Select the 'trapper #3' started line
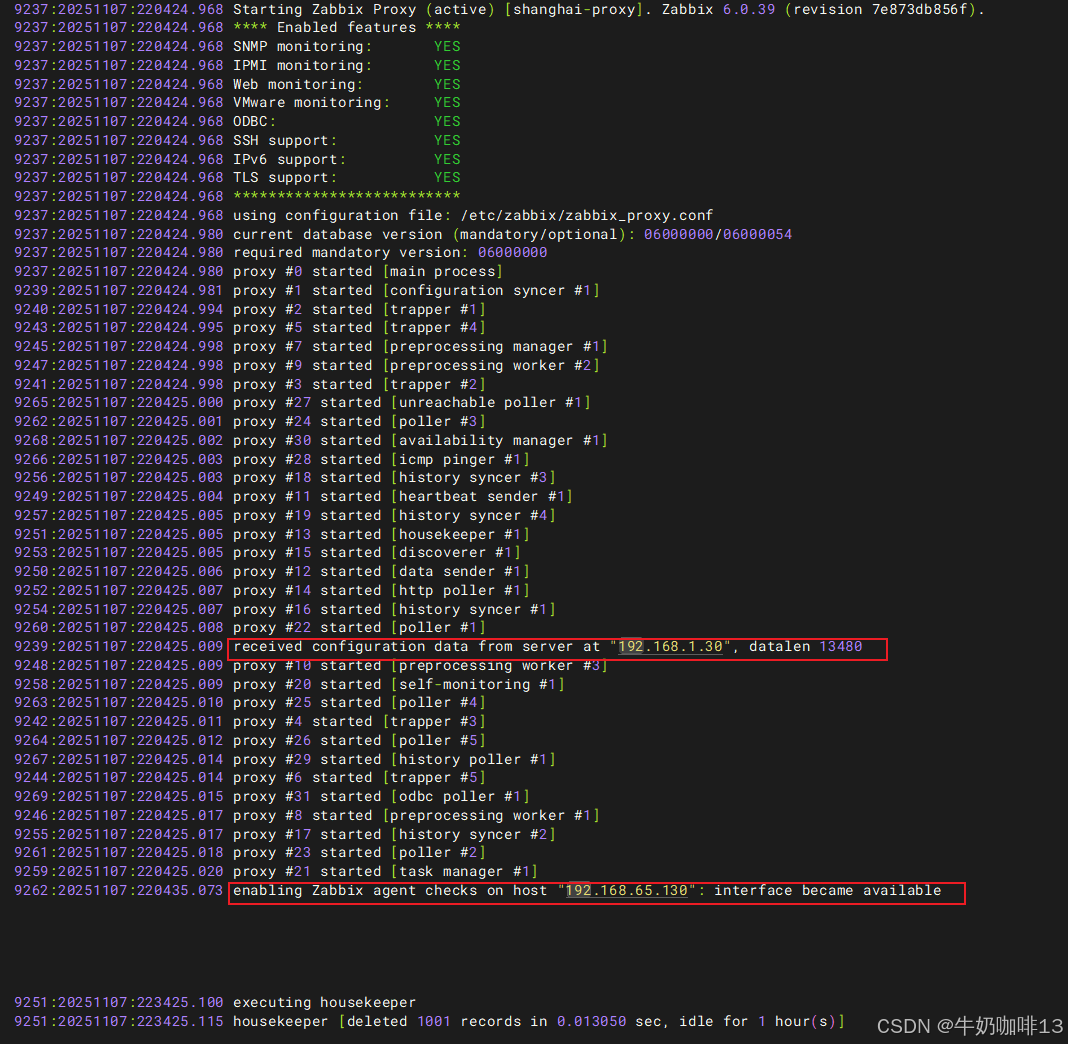The width and height of the screenshot is (1068, 1044). pos(250,721)
